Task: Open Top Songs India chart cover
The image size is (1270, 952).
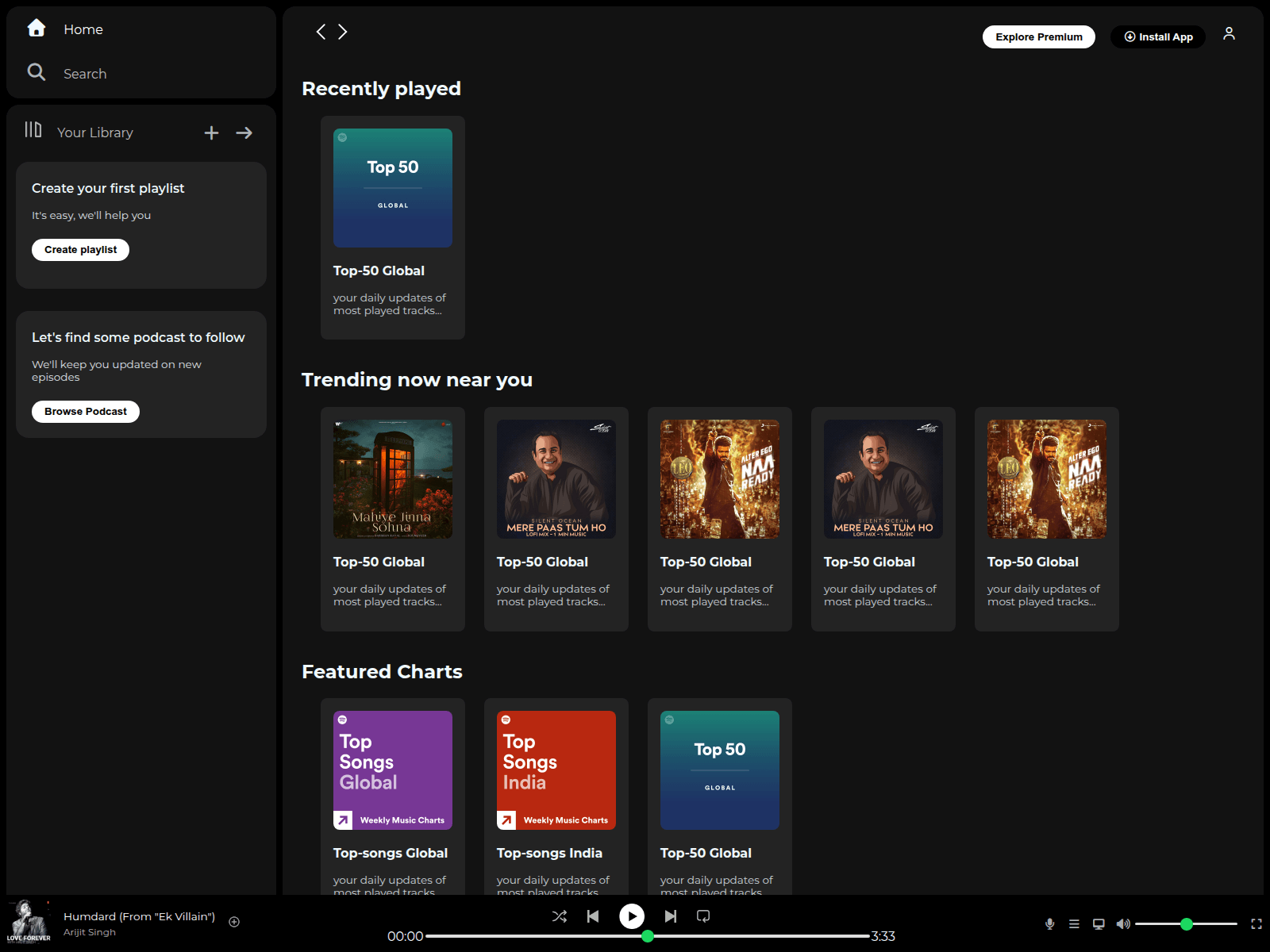Action: coord(556,770)
